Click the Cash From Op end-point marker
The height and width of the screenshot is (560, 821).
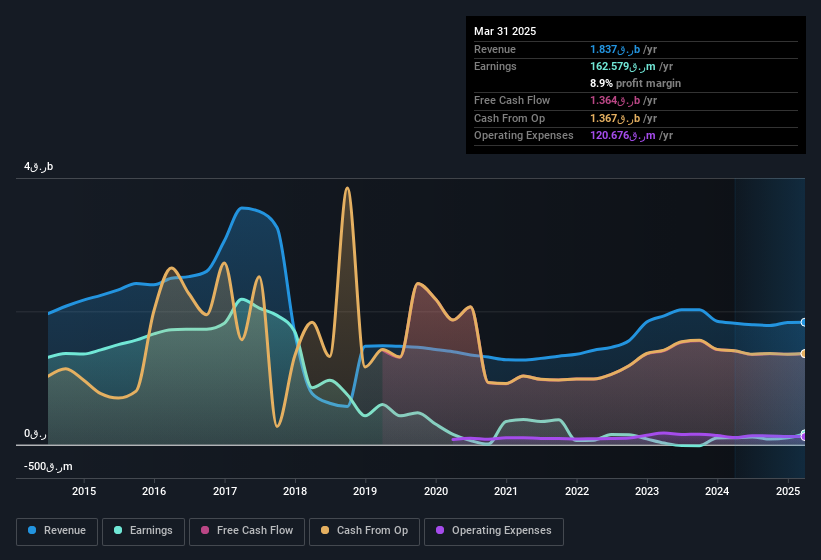(804, 354)
